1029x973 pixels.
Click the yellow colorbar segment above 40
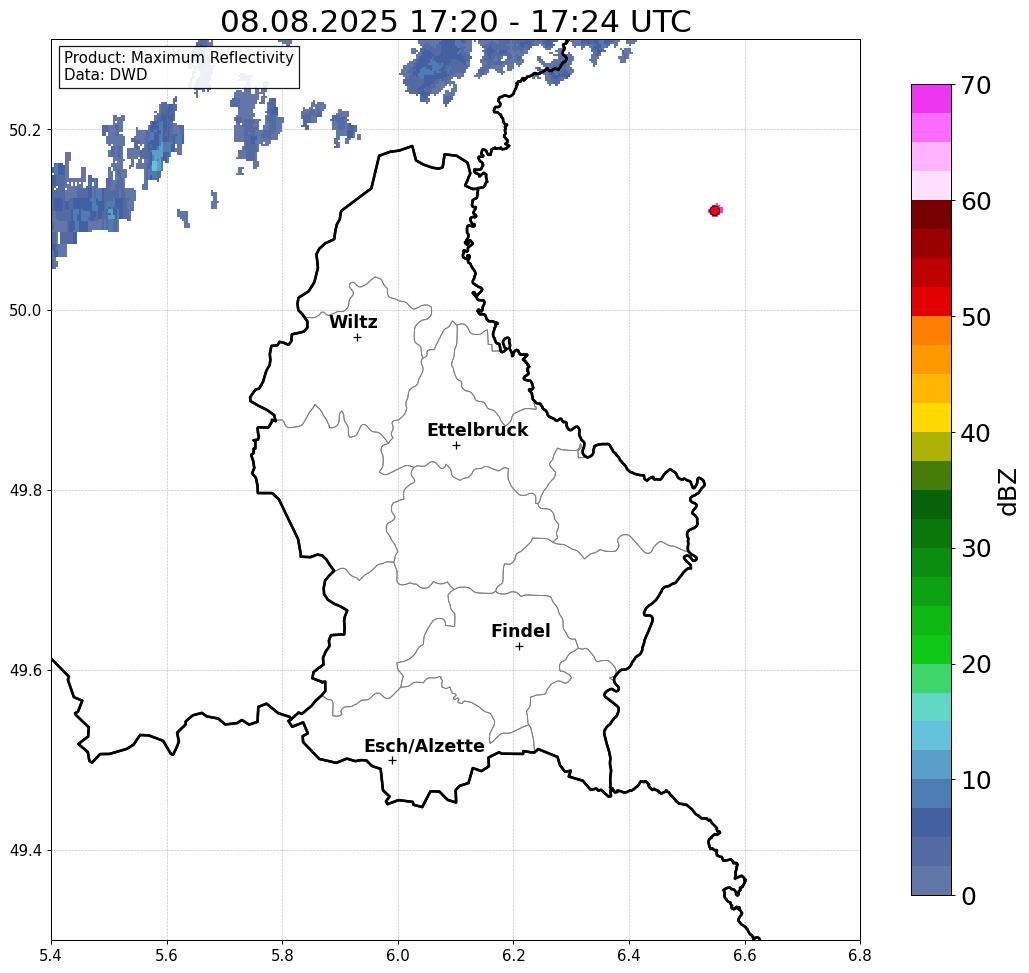931,417
